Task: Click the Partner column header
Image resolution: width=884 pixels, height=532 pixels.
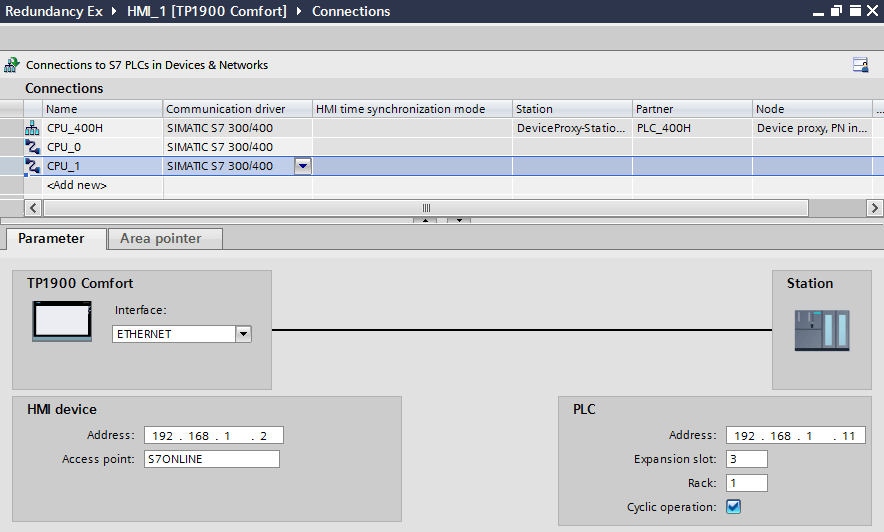Action: 692,109
